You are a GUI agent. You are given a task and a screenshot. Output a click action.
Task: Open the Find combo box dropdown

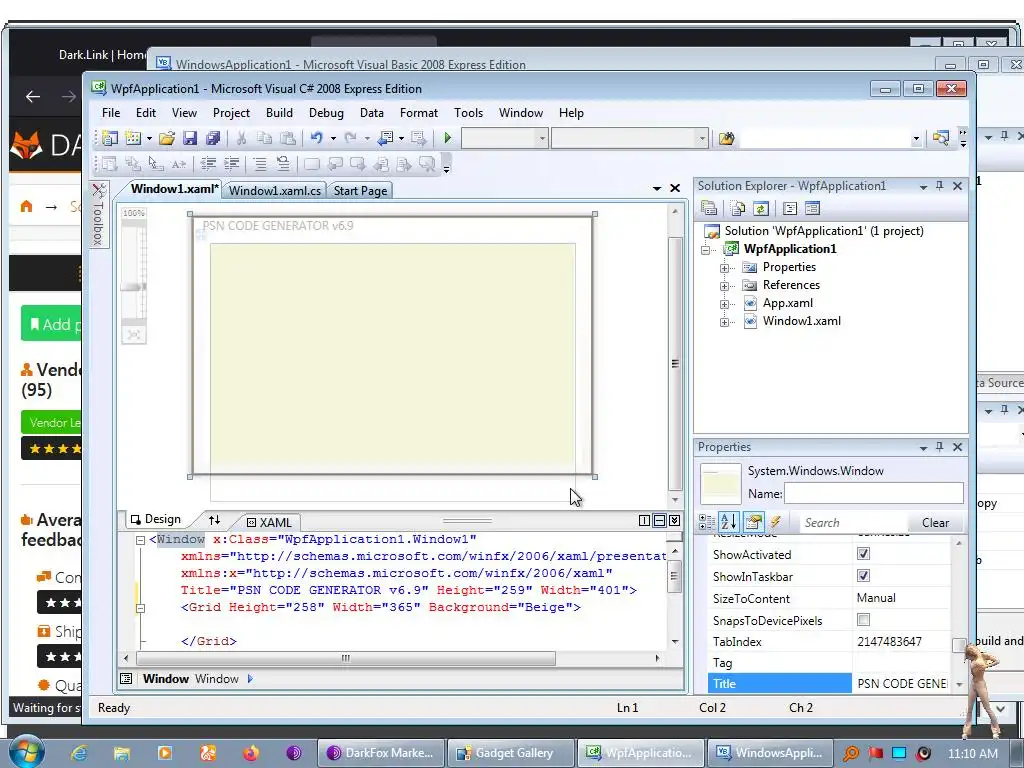916,138
